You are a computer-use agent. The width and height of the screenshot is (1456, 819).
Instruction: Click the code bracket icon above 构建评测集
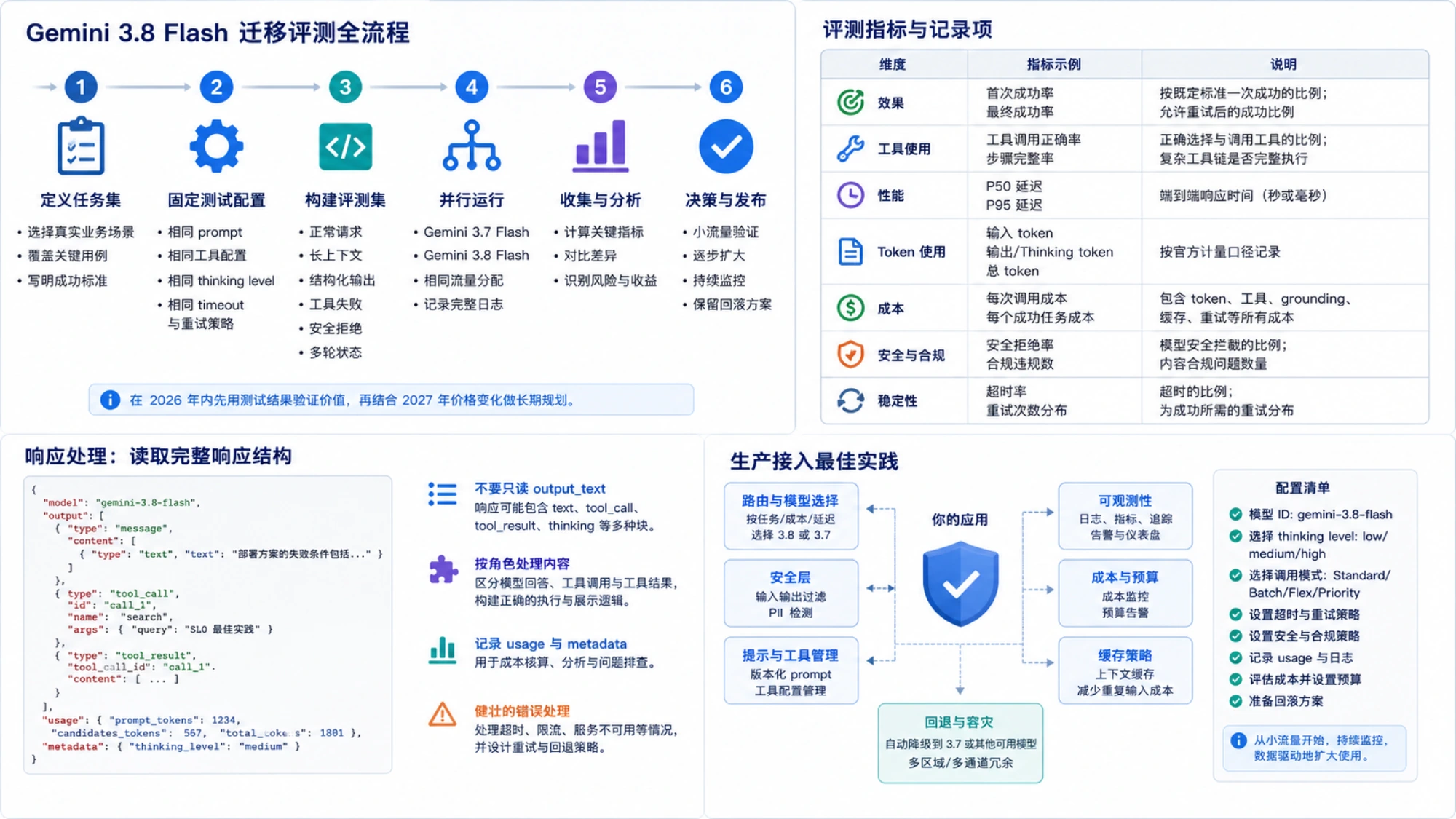[345, 146]
